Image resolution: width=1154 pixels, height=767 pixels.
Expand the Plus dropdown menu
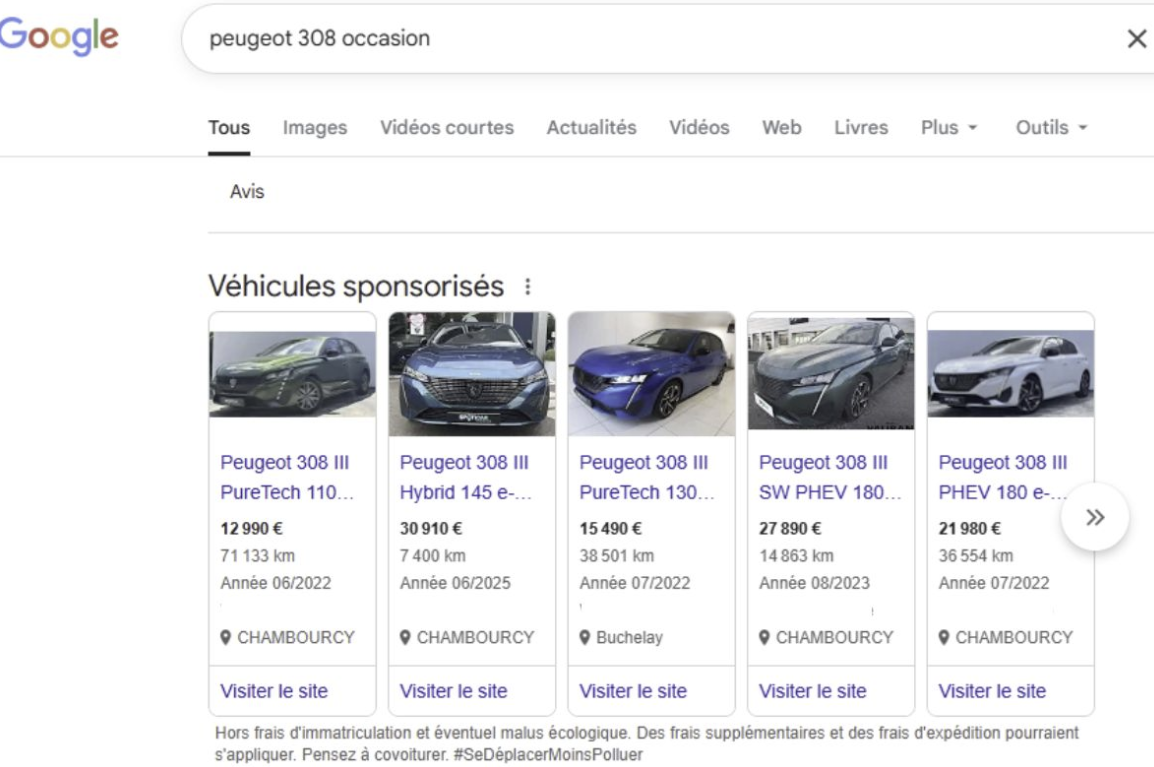point(948,128)
